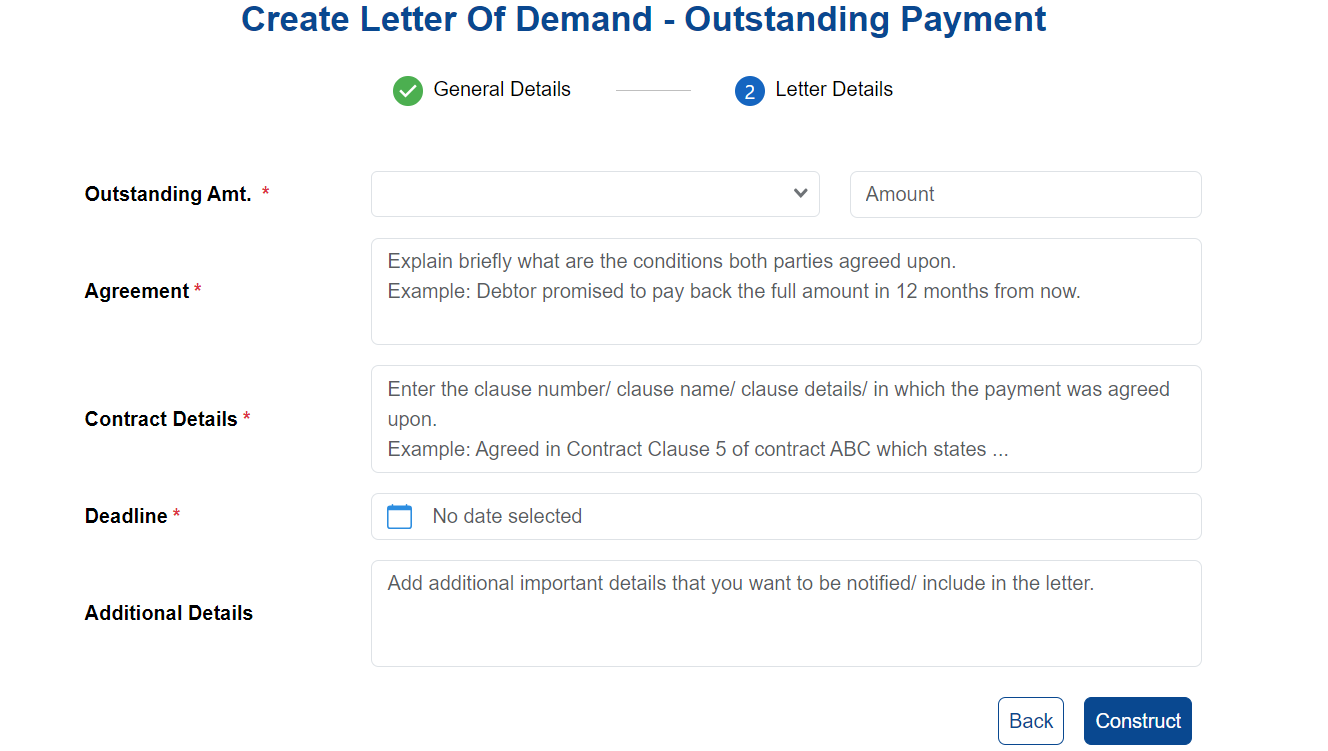Click the Deadline field label
The width and height of the screenshot is (1328, 751).
pyautogui.click(x=126, y=516)
